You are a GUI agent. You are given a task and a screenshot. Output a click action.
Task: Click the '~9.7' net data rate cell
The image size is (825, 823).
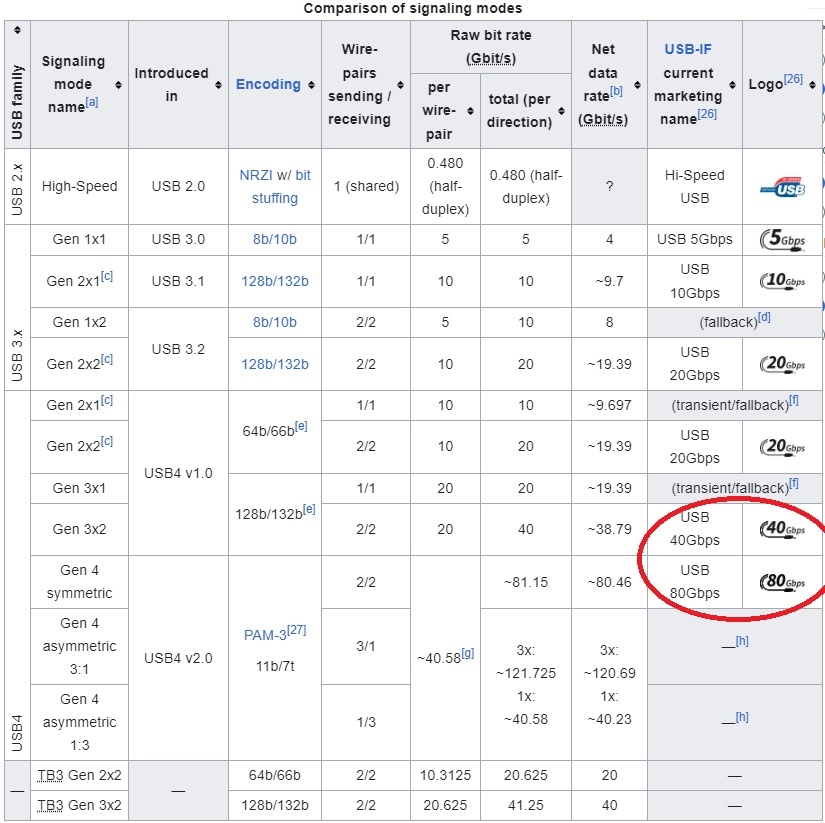(x=609, y=282)
